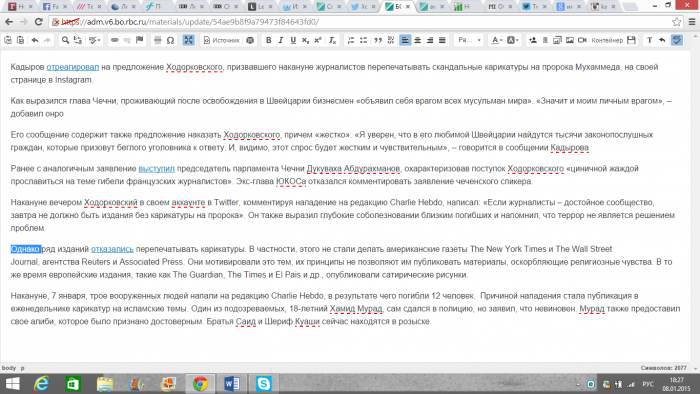The width and height of the screenshot is (700, 394).
Task: Switch to the Facebook browser tab
Action: (x=54, y=7)
